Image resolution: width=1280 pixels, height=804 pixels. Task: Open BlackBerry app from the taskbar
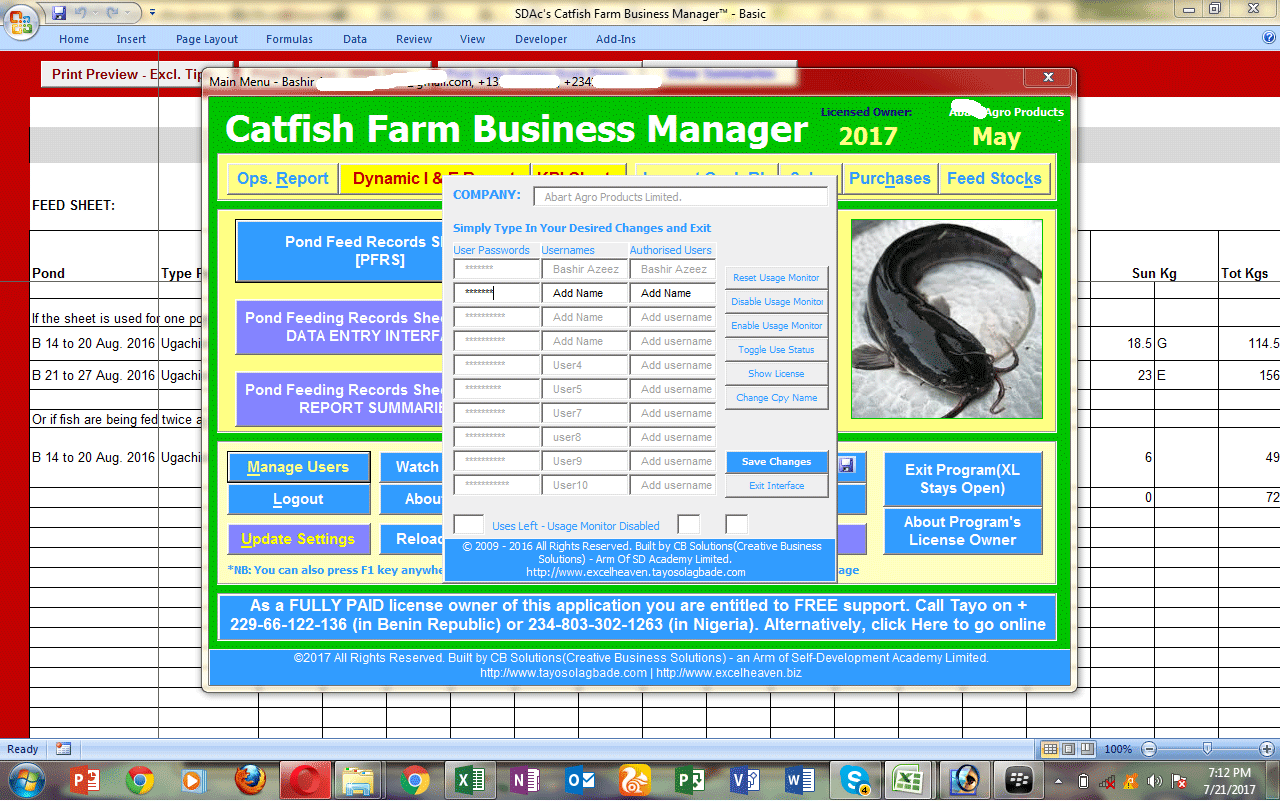click(1021, 780)
